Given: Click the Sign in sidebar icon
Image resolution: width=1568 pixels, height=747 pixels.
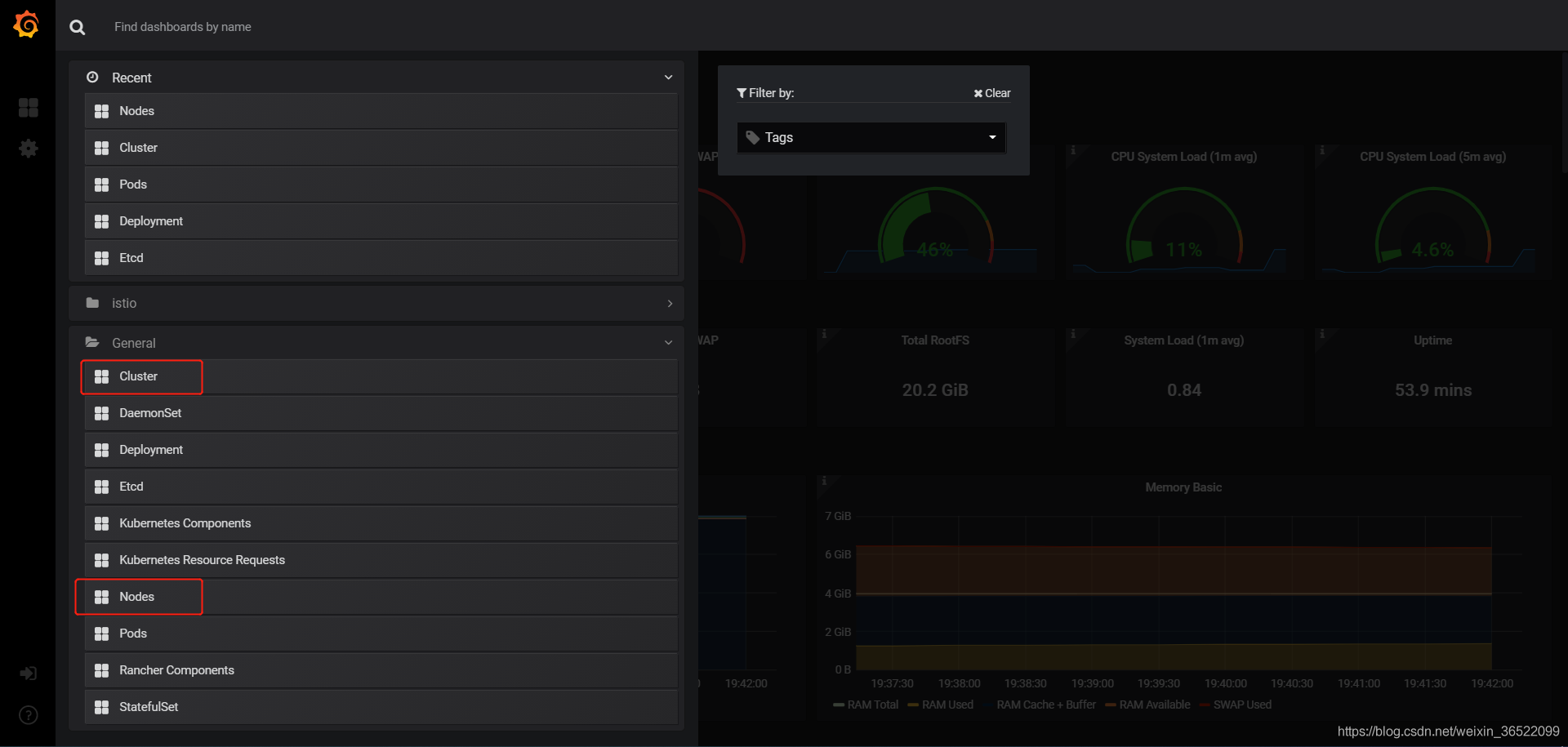Looking at the screenshot, I should pos(29,674).
